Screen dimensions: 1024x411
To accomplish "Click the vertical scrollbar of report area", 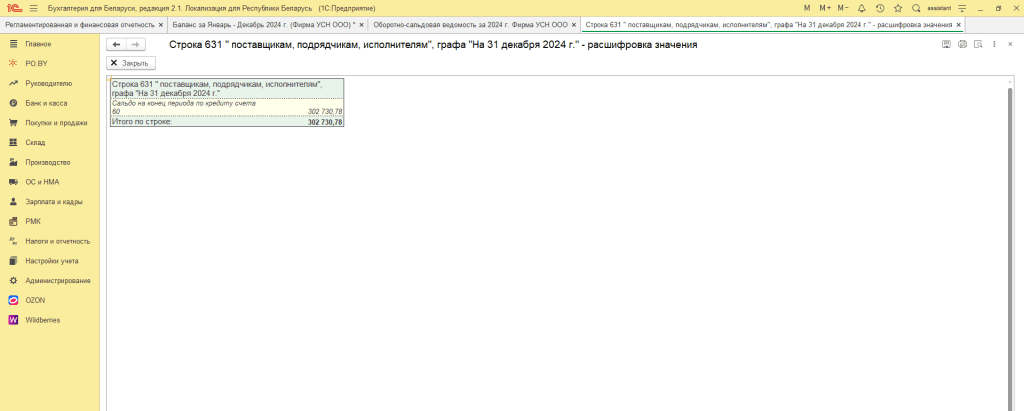I will pyautogui.click(x=1010, y=248).
